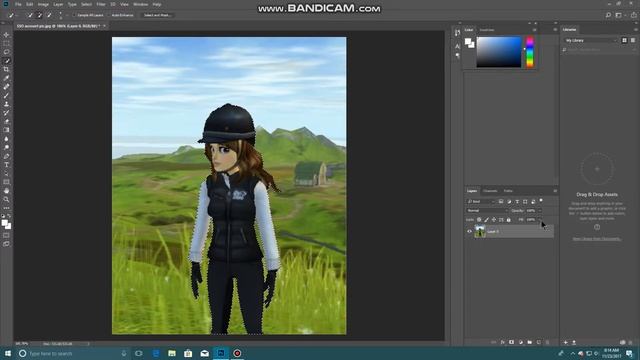
Task: Select the Clone Stamp tool
Action: pos(6,104)
